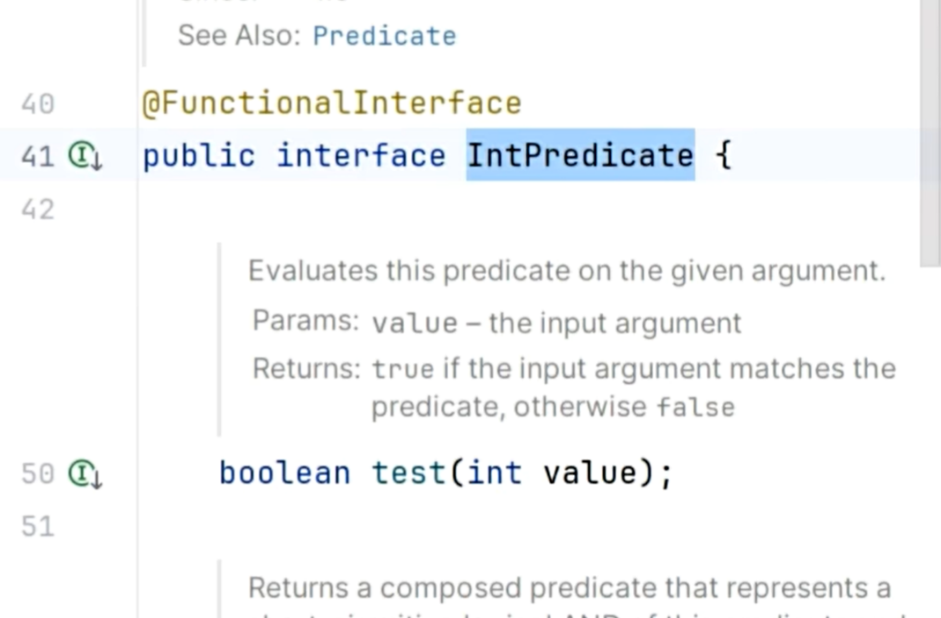Open the Predicate link in See Also
The height and width of the screenshot is (618, 941).
(384, 36)
